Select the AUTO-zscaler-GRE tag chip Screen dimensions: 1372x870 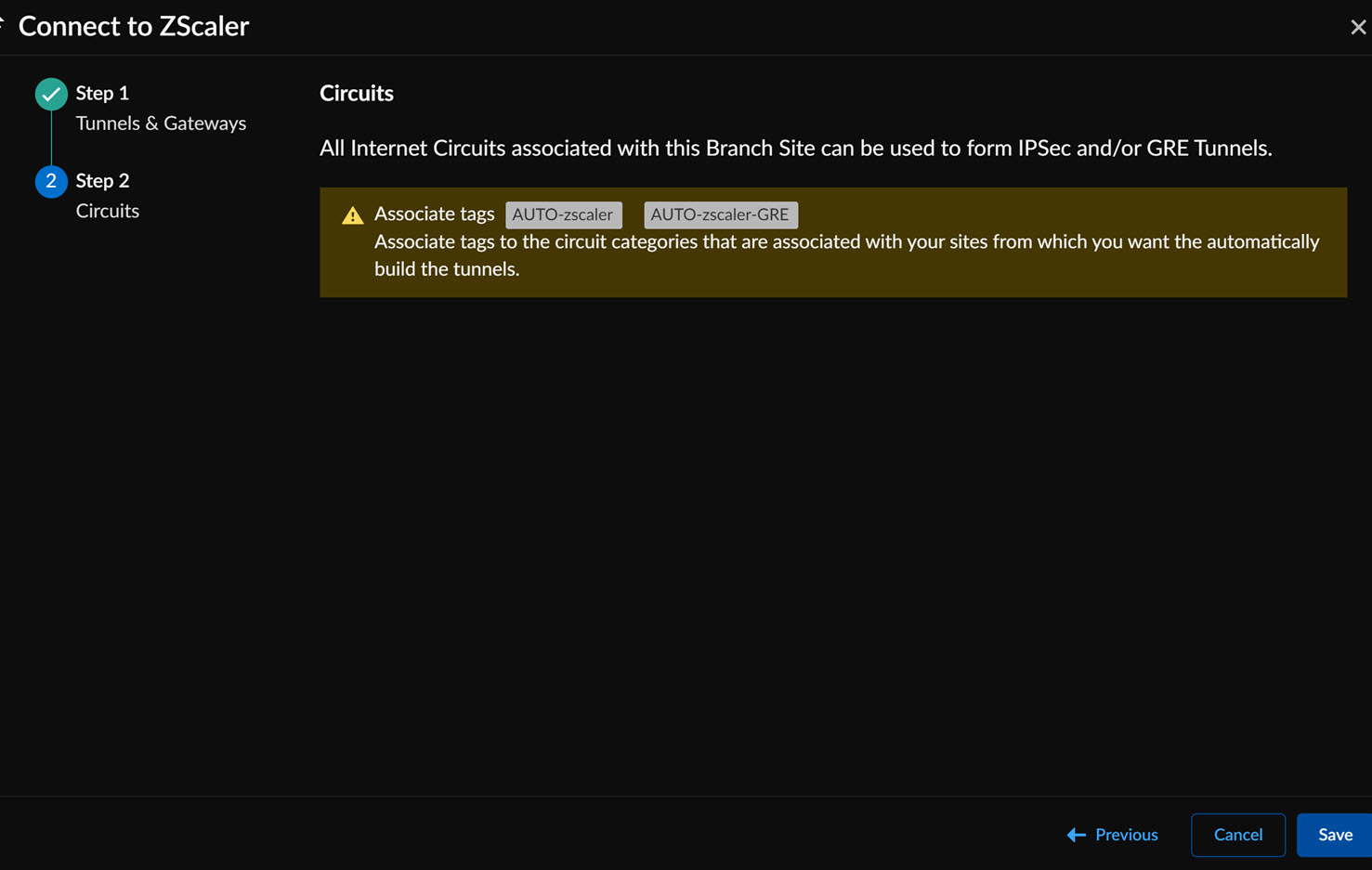pyautogui.click(x=720, y=214)
